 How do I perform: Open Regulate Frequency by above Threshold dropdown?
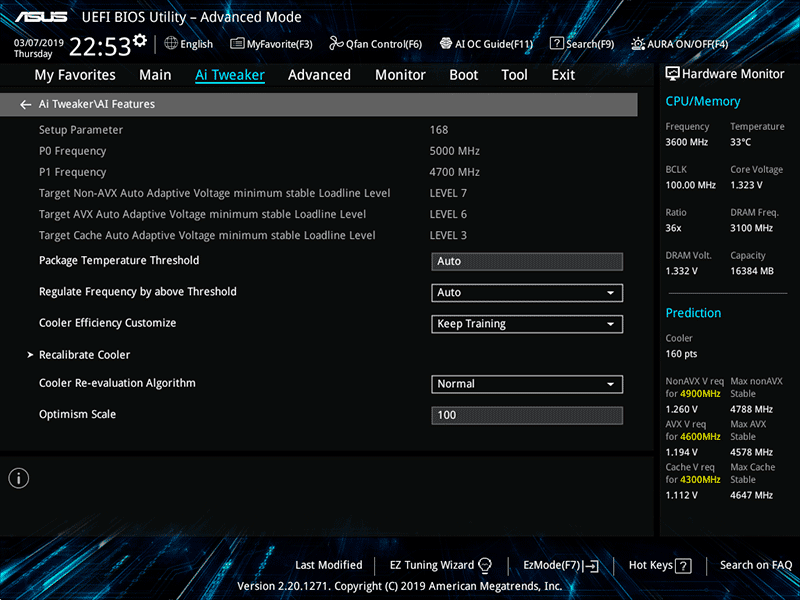527,293
